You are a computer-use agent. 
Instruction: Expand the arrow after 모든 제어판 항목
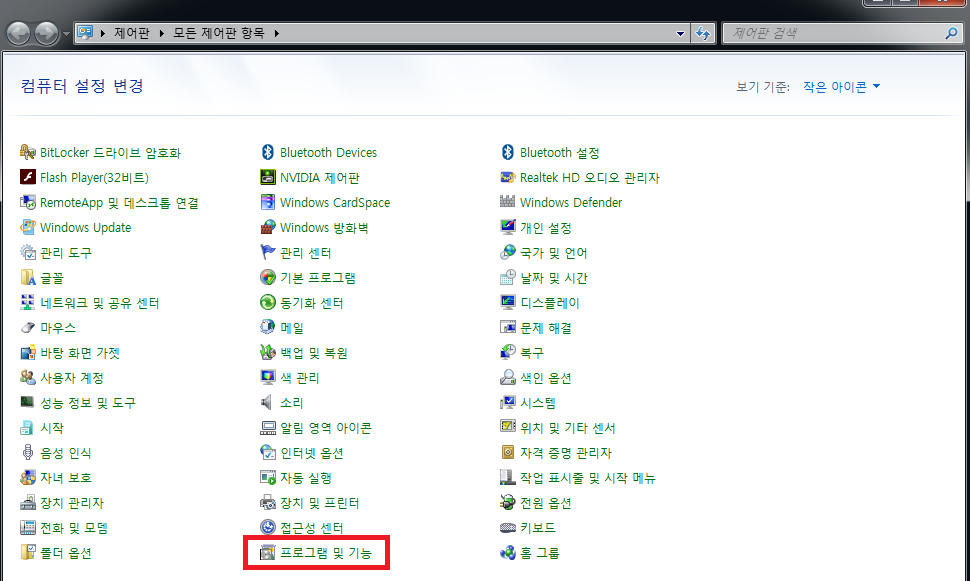tap(277, 33)
